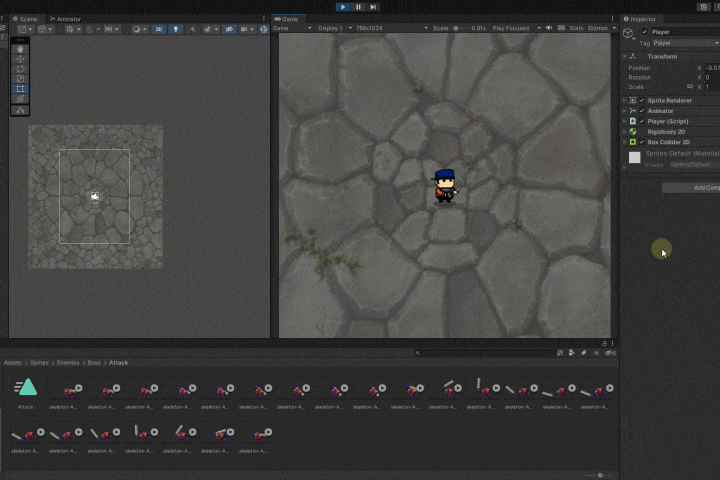
Task: Expand the Sprite Renderer component
Action: 625,100
